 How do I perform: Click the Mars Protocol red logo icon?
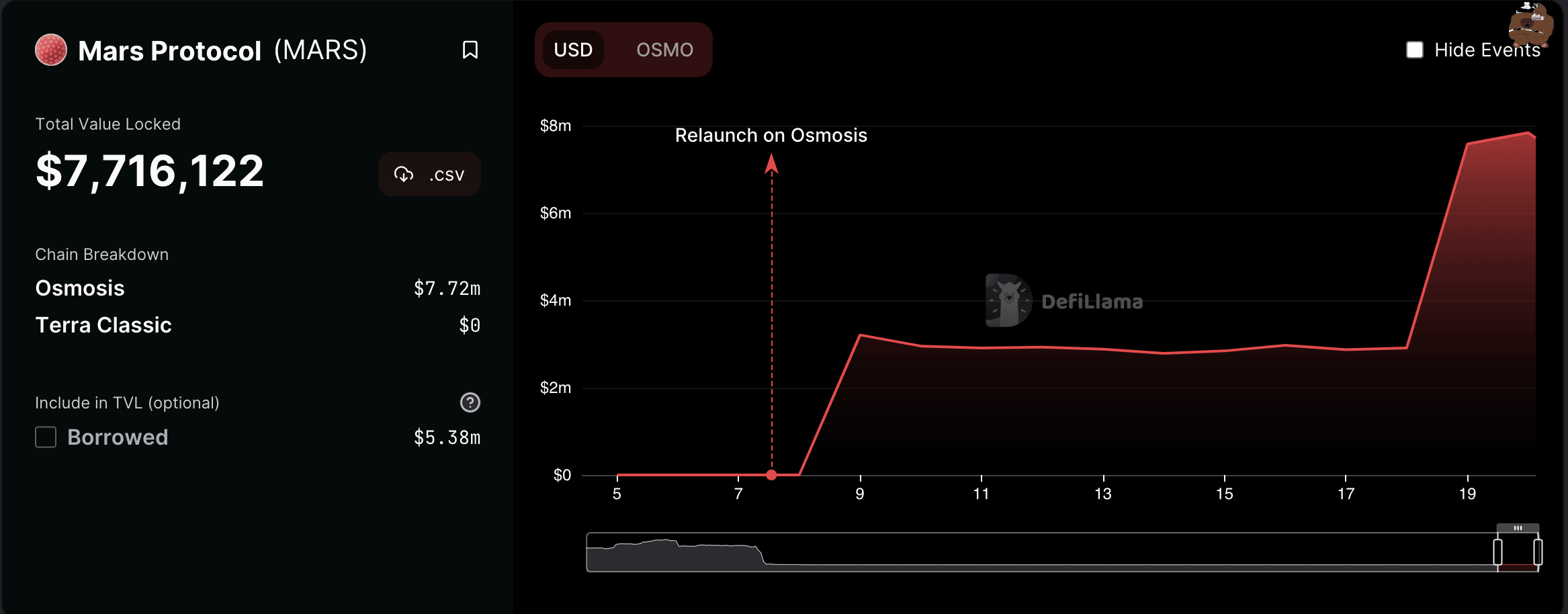click(51, 50)
